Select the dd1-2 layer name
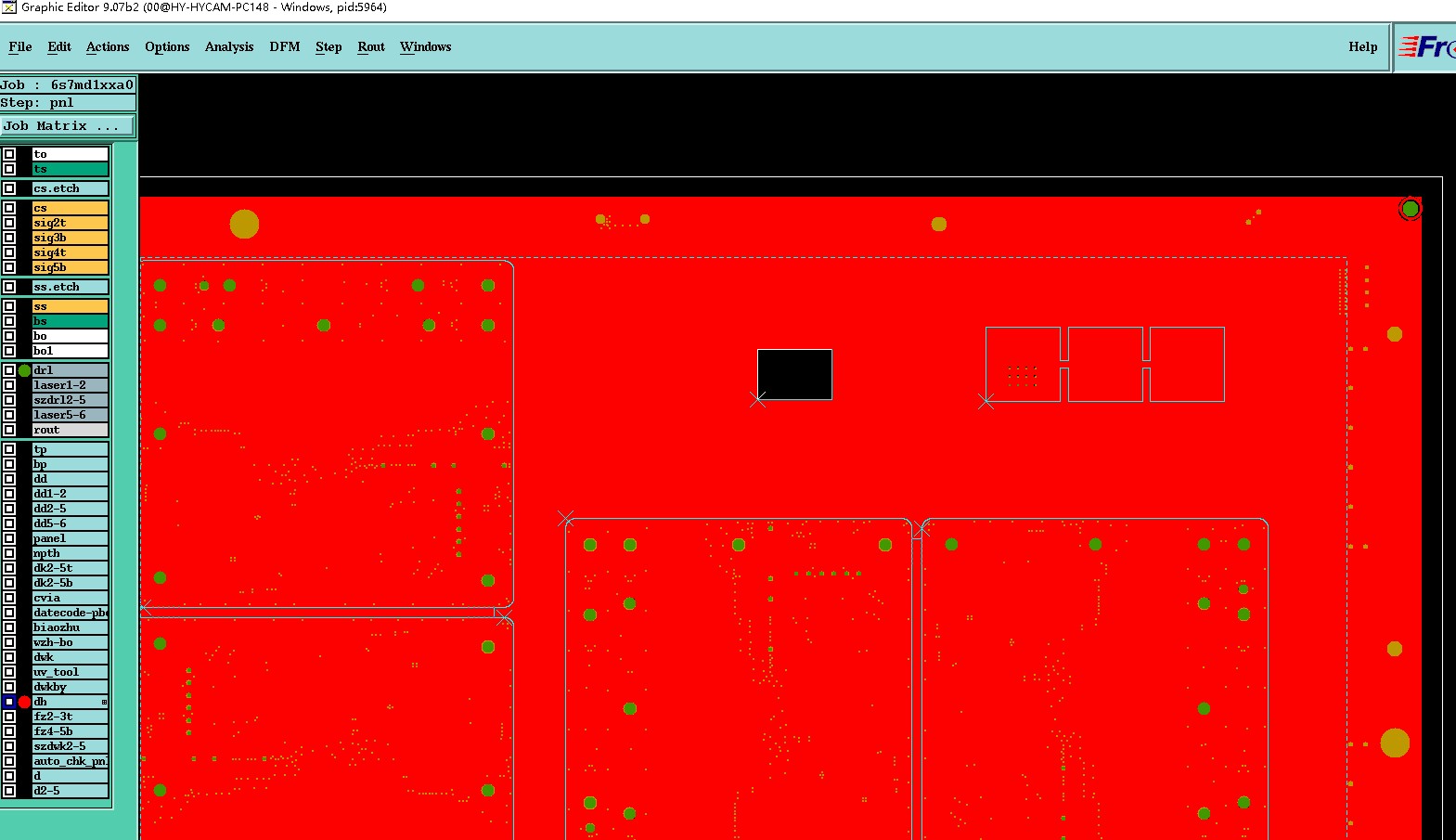Screen dimensions: 1456x840 tap(71, 494)
